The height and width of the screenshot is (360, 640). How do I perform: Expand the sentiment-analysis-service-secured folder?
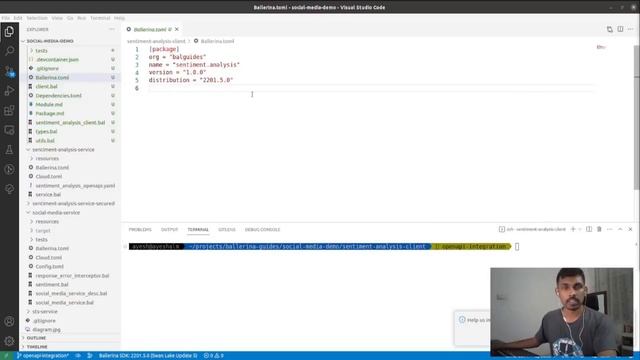point(73,203)
